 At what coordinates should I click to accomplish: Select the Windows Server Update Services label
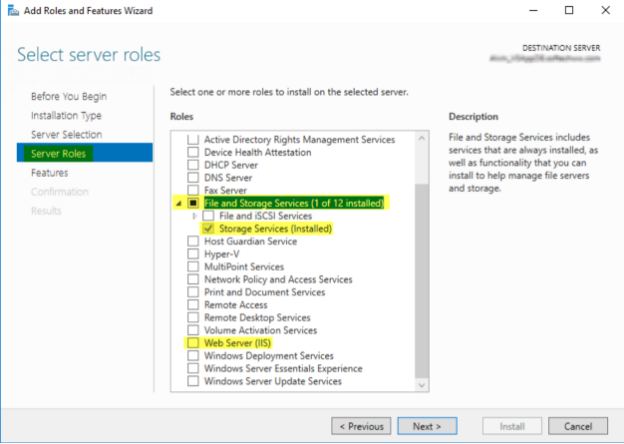click(272, 381)
